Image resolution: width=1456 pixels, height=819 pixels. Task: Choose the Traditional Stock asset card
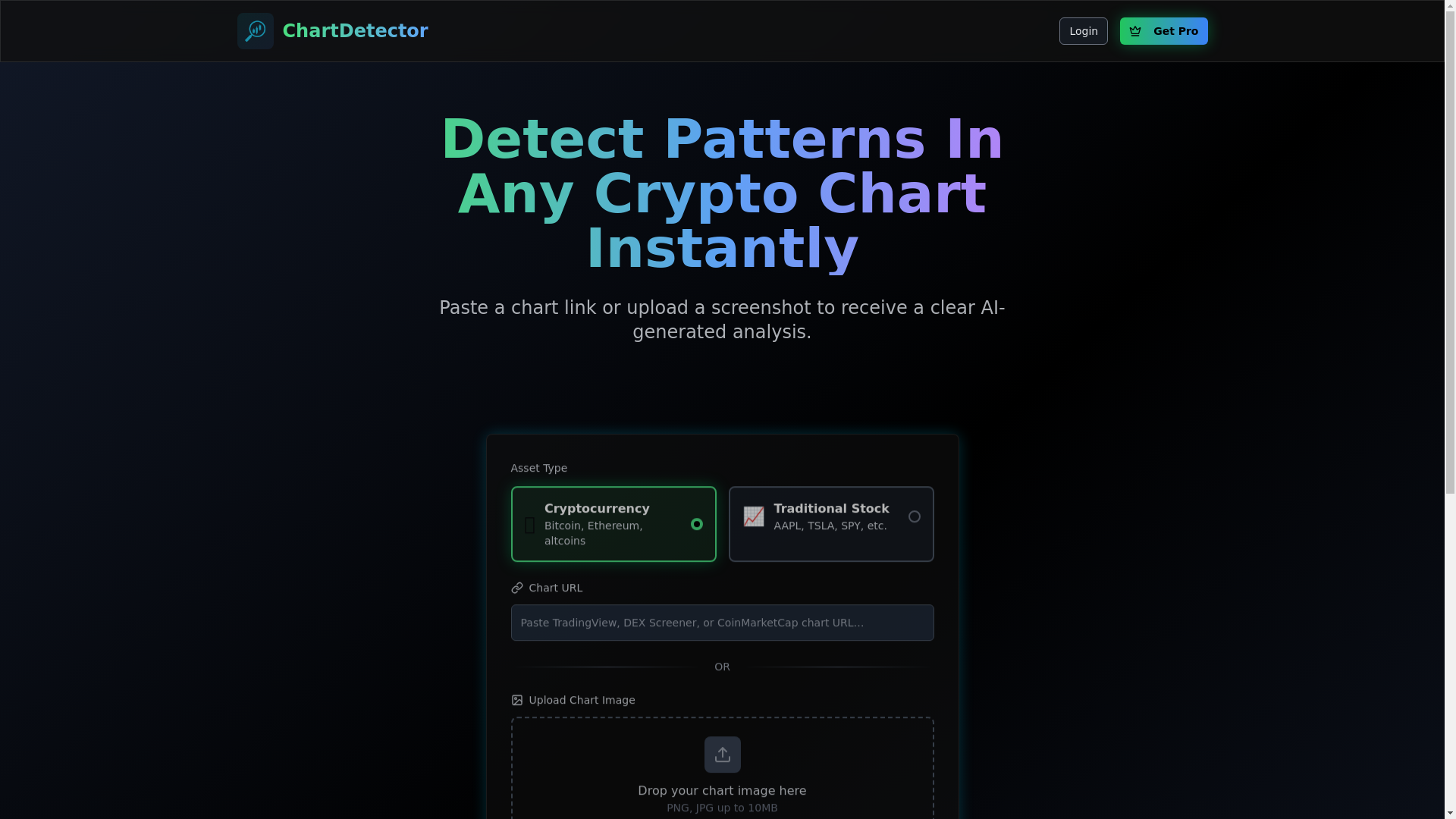click(x=831, y=524)
